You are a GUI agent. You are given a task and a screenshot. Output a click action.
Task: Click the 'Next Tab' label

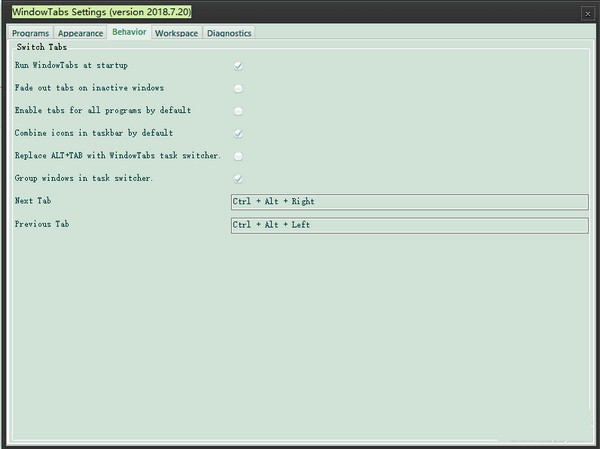pos(33,201)
